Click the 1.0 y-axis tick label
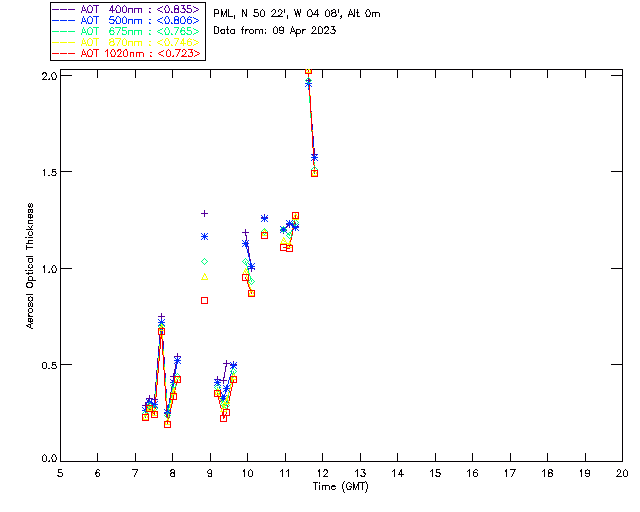The height and width of the screenshot is (512, 640). click(49, 268)
